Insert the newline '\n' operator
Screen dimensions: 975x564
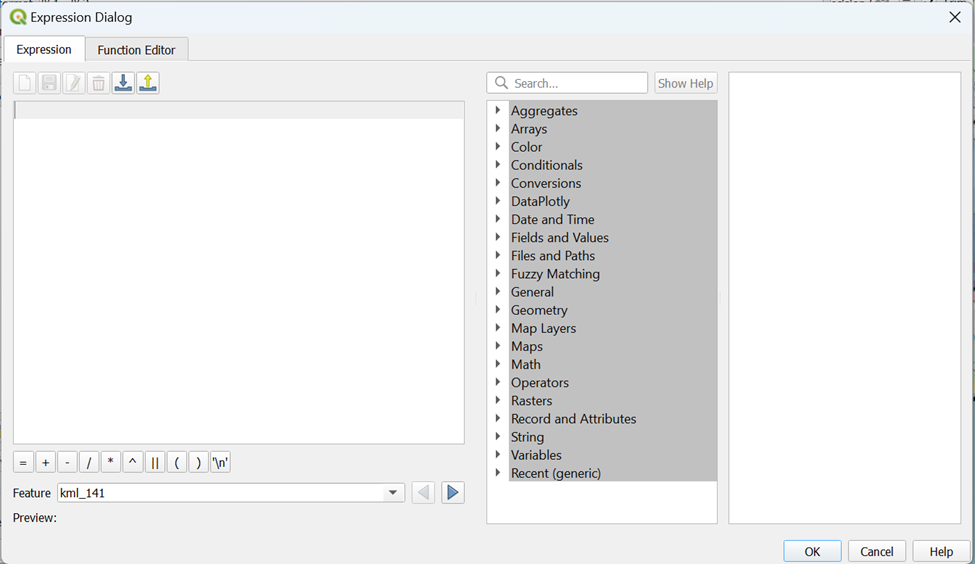[x=220, y=463]
